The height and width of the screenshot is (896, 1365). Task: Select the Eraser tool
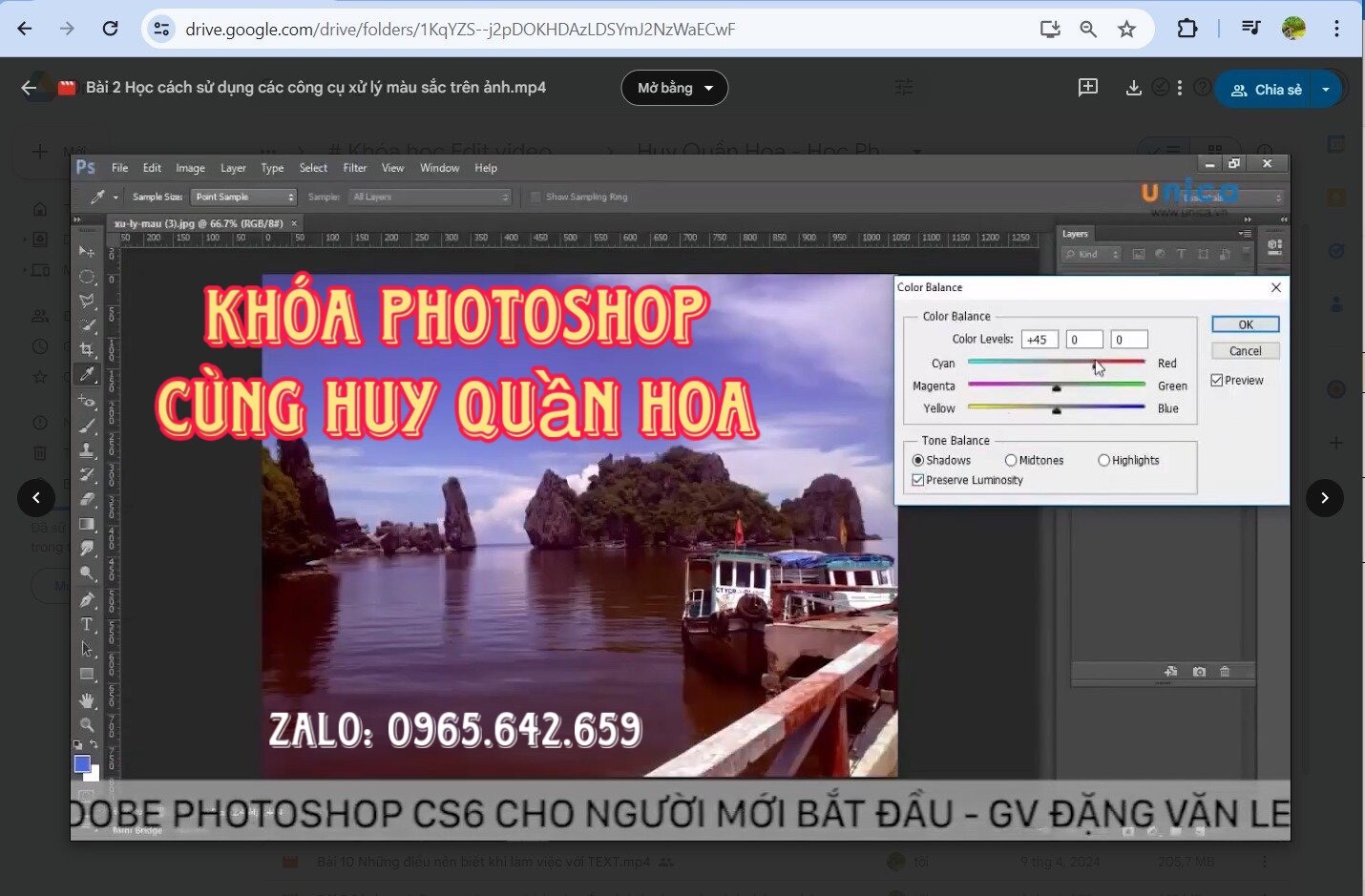[87, 499]
